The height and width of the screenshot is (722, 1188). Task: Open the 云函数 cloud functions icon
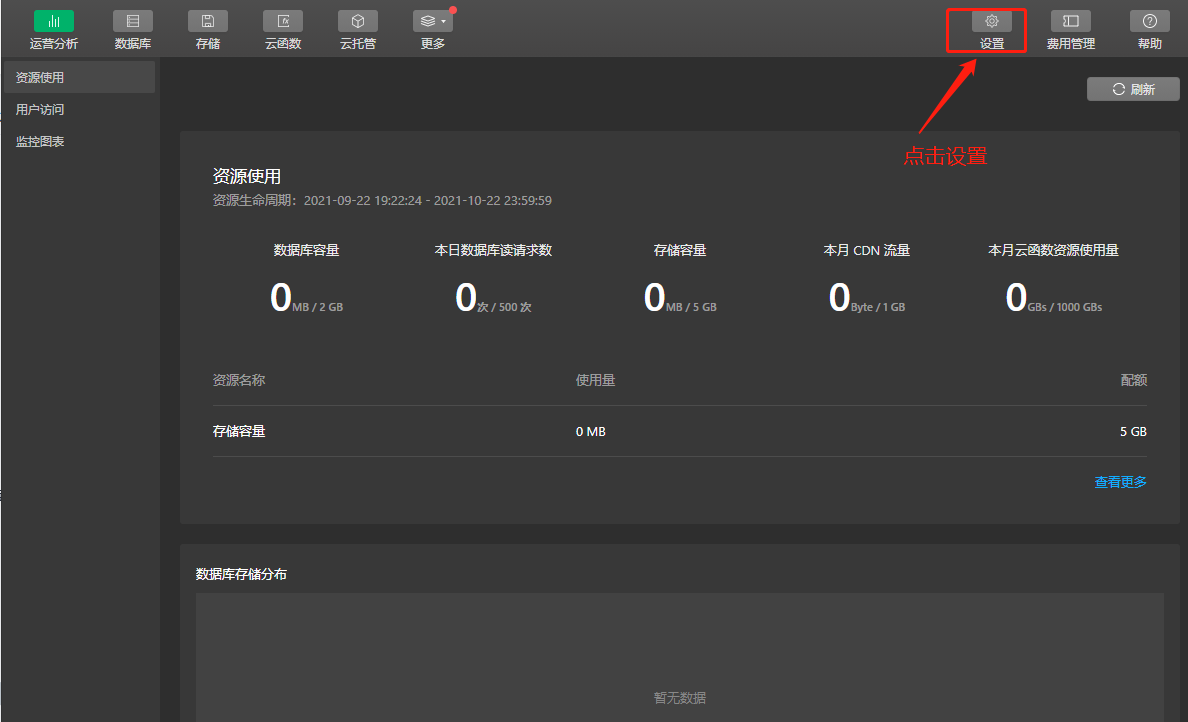283,21
